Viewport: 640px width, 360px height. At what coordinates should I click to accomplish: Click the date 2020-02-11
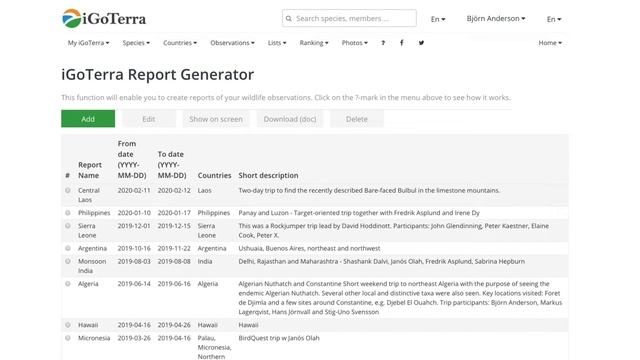tap(134, 190)
